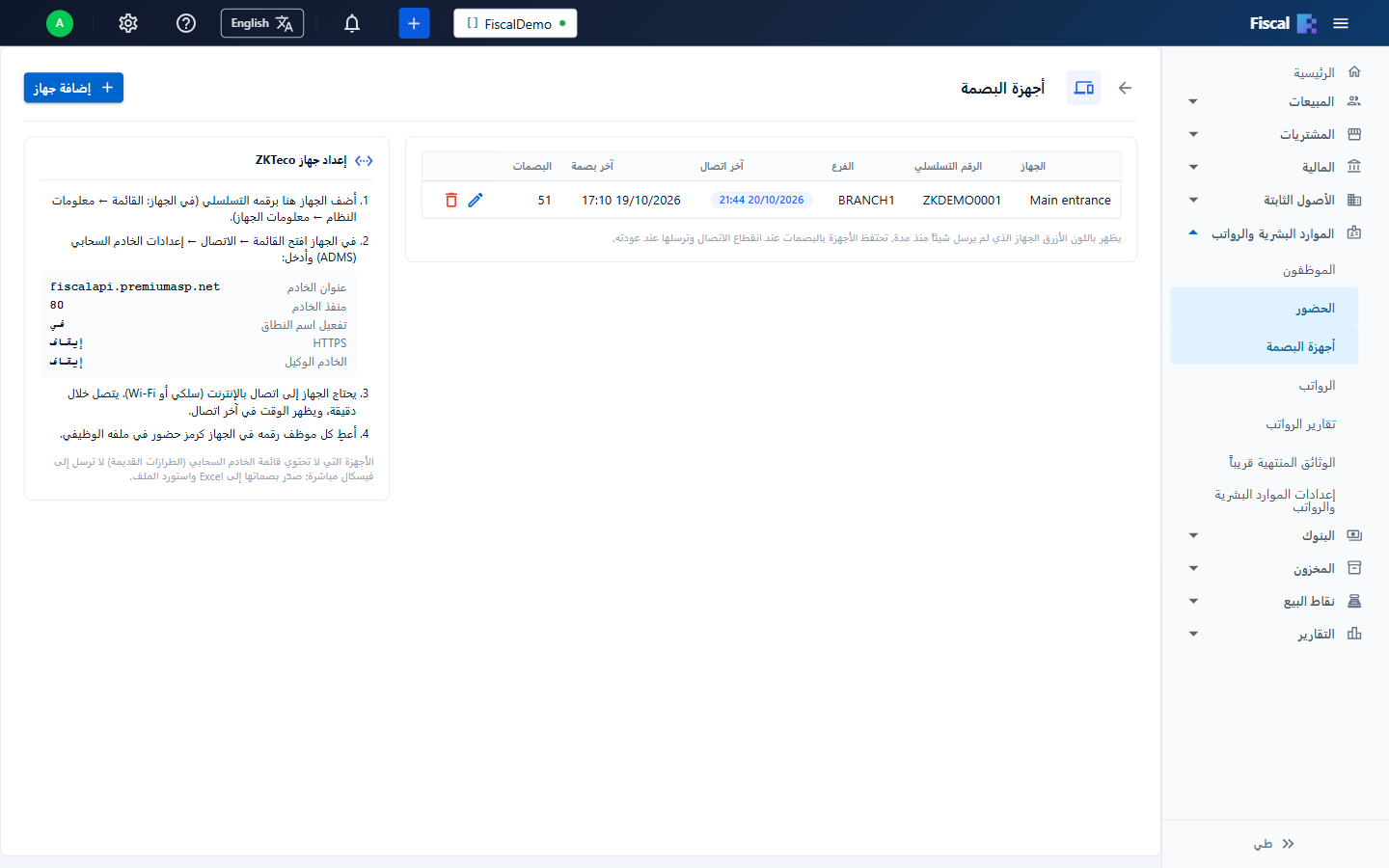Screen dimensions: 1389x868
Task: Click the blue plus quick-add button
Action: [414, 23]
